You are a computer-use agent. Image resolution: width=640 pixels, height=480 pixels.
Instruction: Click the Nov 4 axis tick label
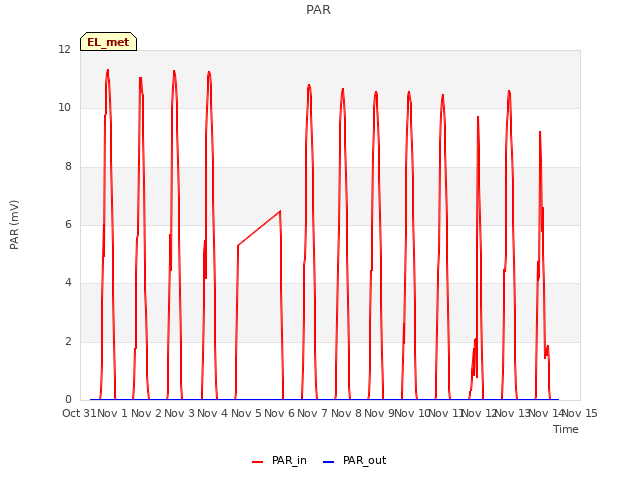(x=212, y=413)
